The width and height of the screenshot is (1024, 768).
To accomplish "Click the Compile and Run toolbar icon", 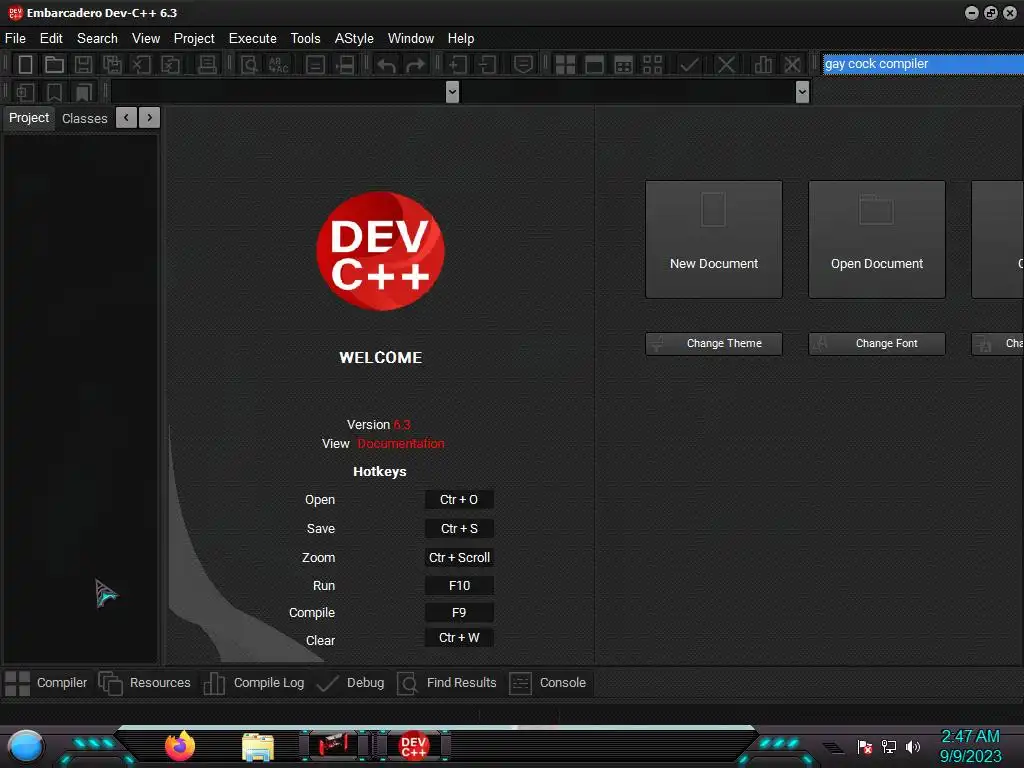I will (x=624, y=64).
